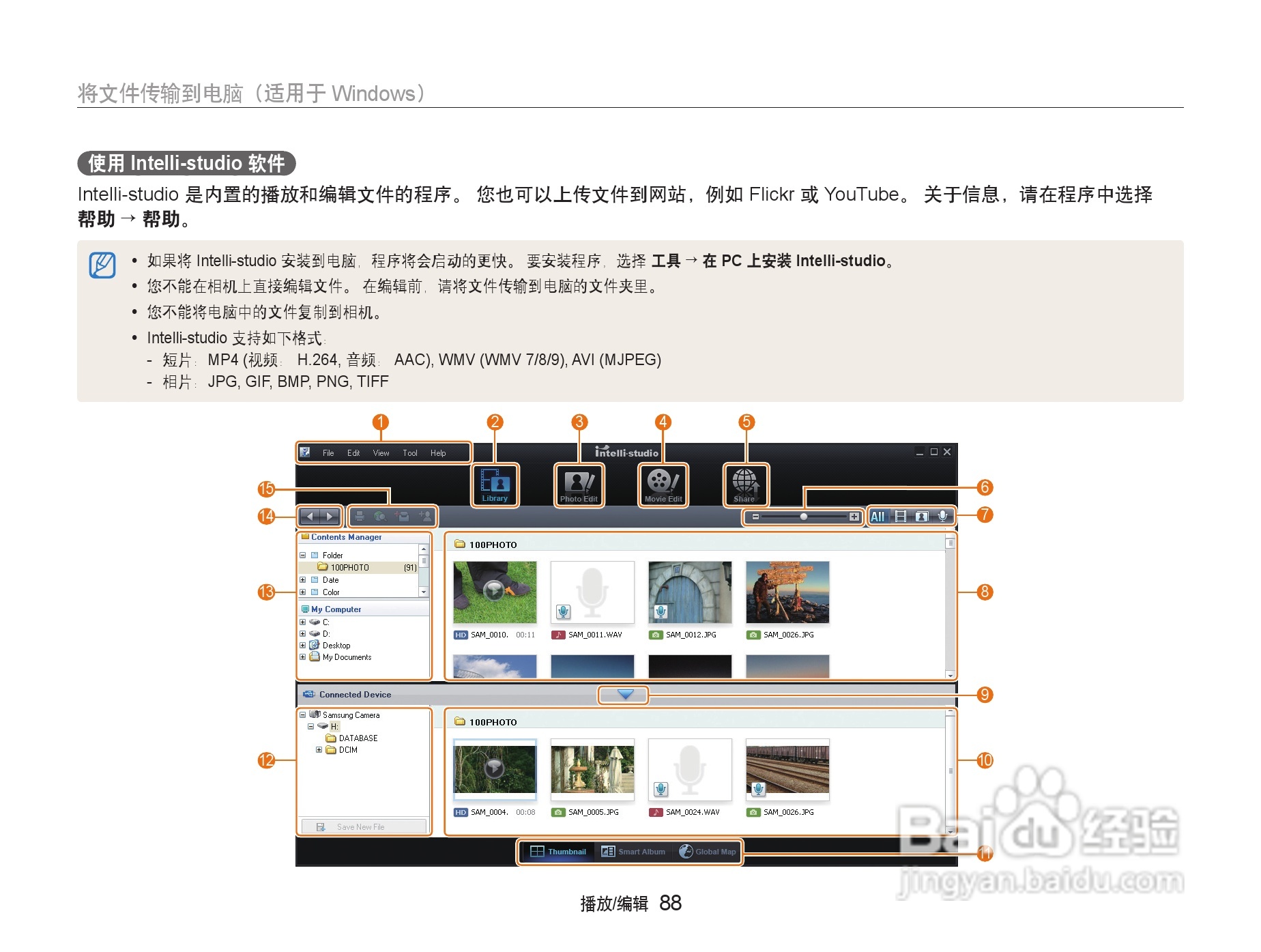Click the Intelli-studio app icon in menu bar
The width and height of the screenshot is (1261, 952).
coord(305,452)
